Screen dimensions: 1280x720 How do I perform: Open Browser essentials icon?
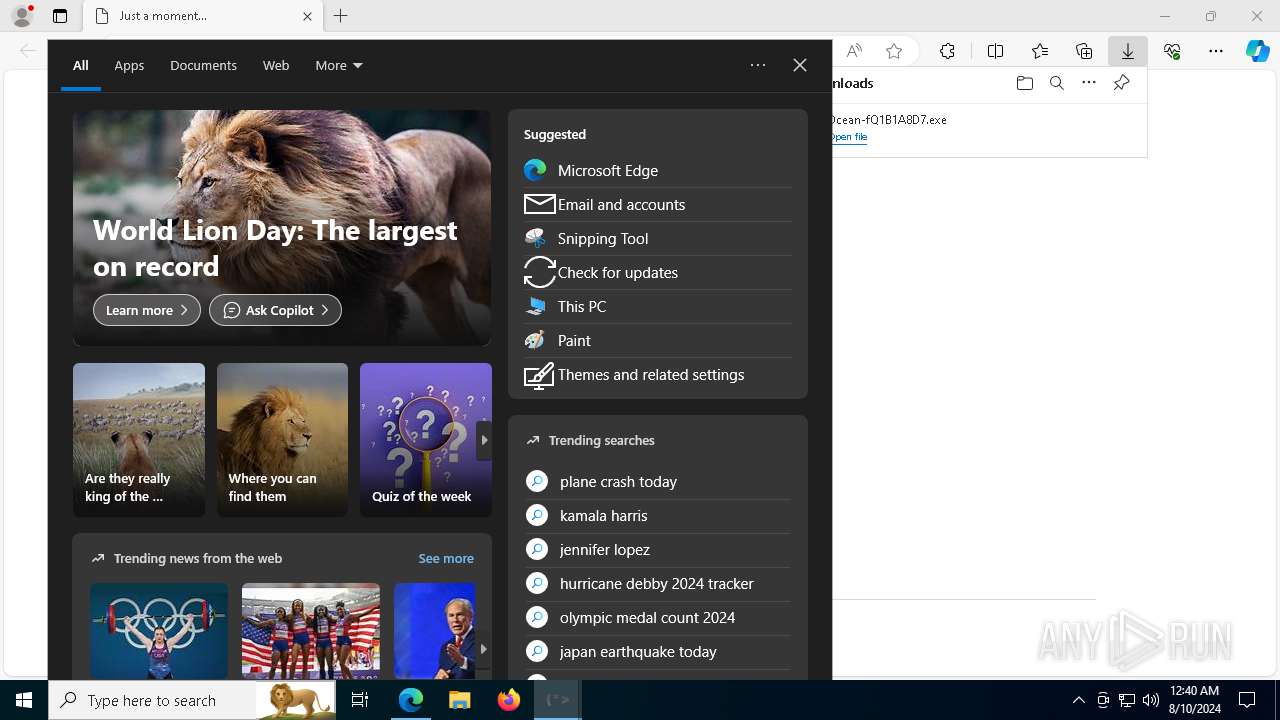tap(1172, 51)
